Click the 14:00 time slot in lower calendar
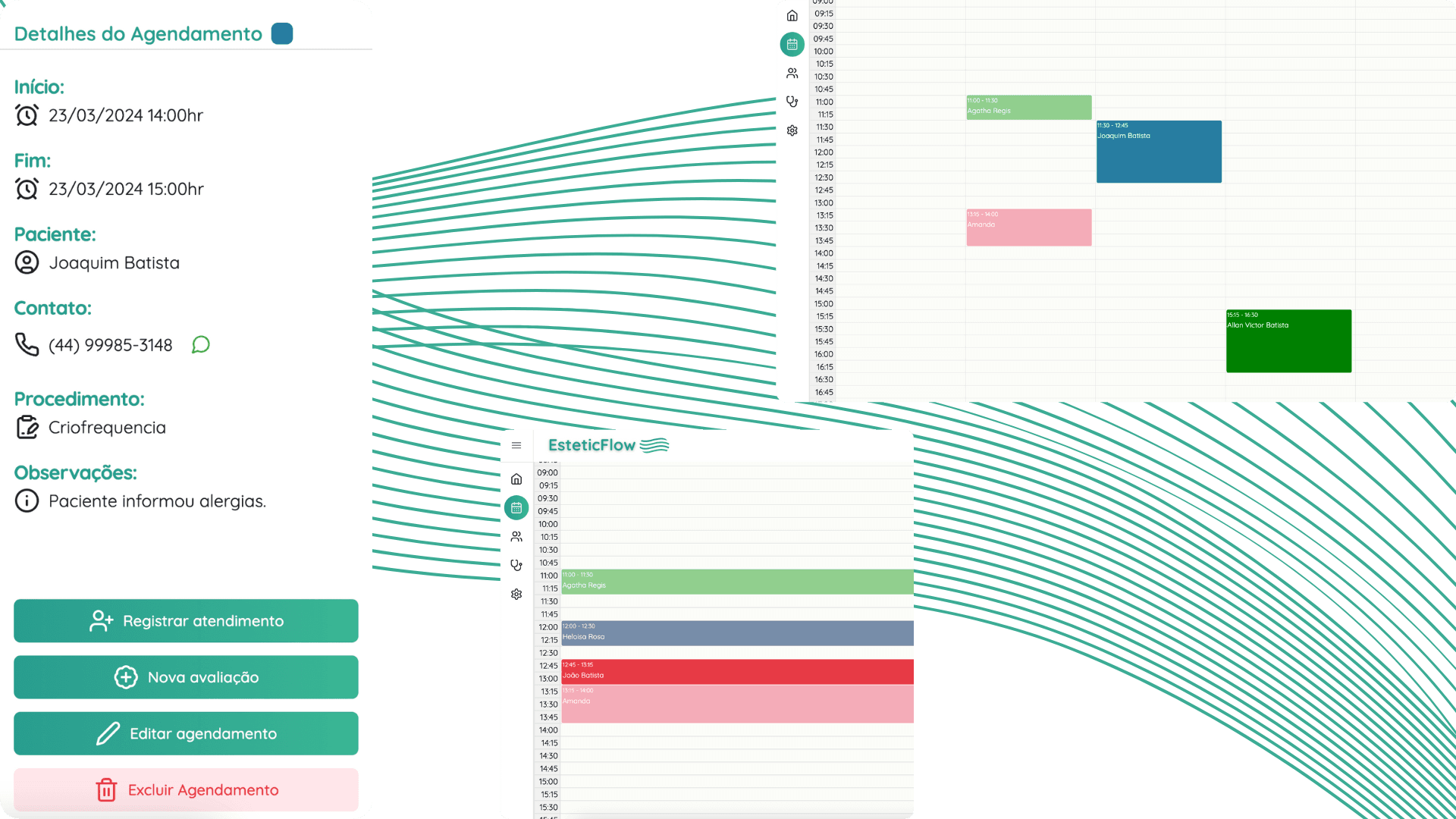The width and height of the screenshot is (1456, 819). (737, 730)
